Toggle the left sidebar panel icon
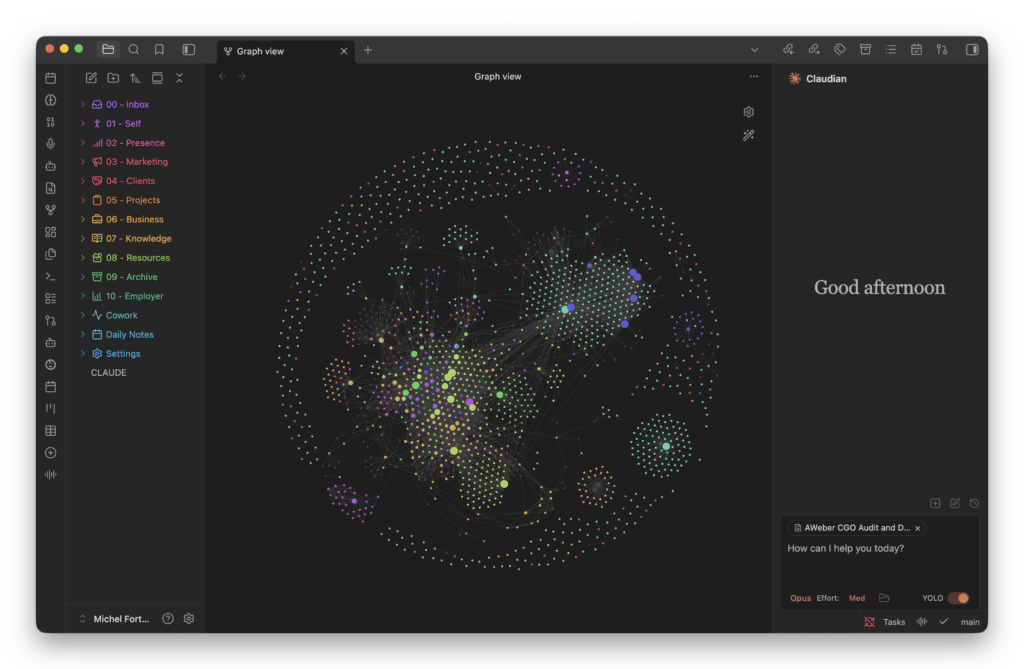1024x669 pixels. pos(189,50)
